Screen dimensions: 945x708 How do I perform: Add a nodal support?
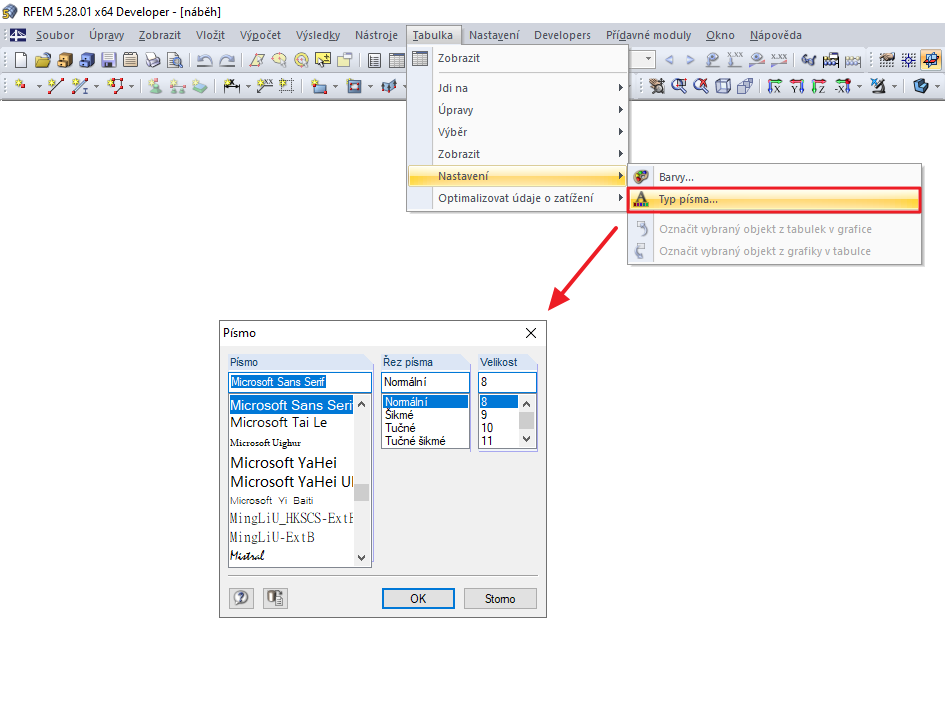tap(155, 86)
